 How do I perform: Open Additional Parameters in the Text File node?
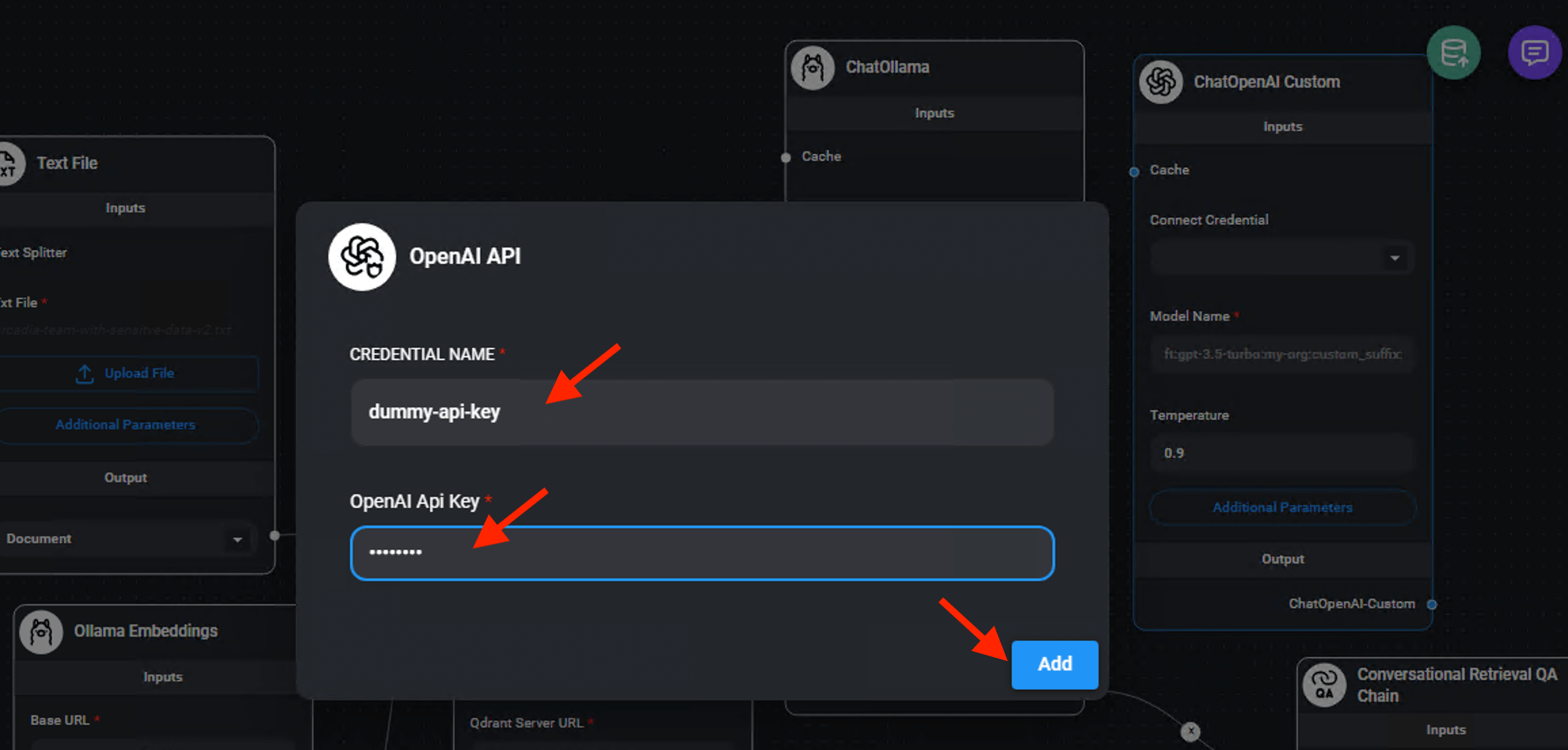[x=125, y=425]
